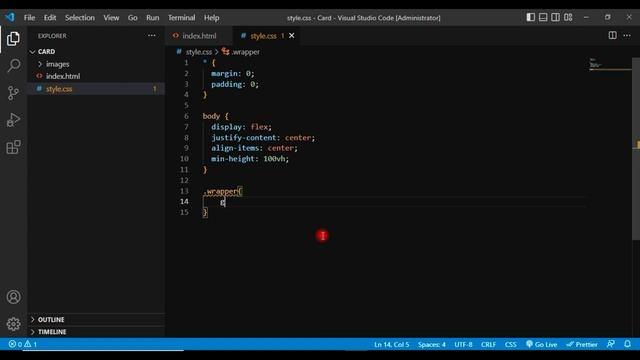This screenshot has height=360, width=640.
Task: Click the feedback icon in status bar
Action: (611, 344)
